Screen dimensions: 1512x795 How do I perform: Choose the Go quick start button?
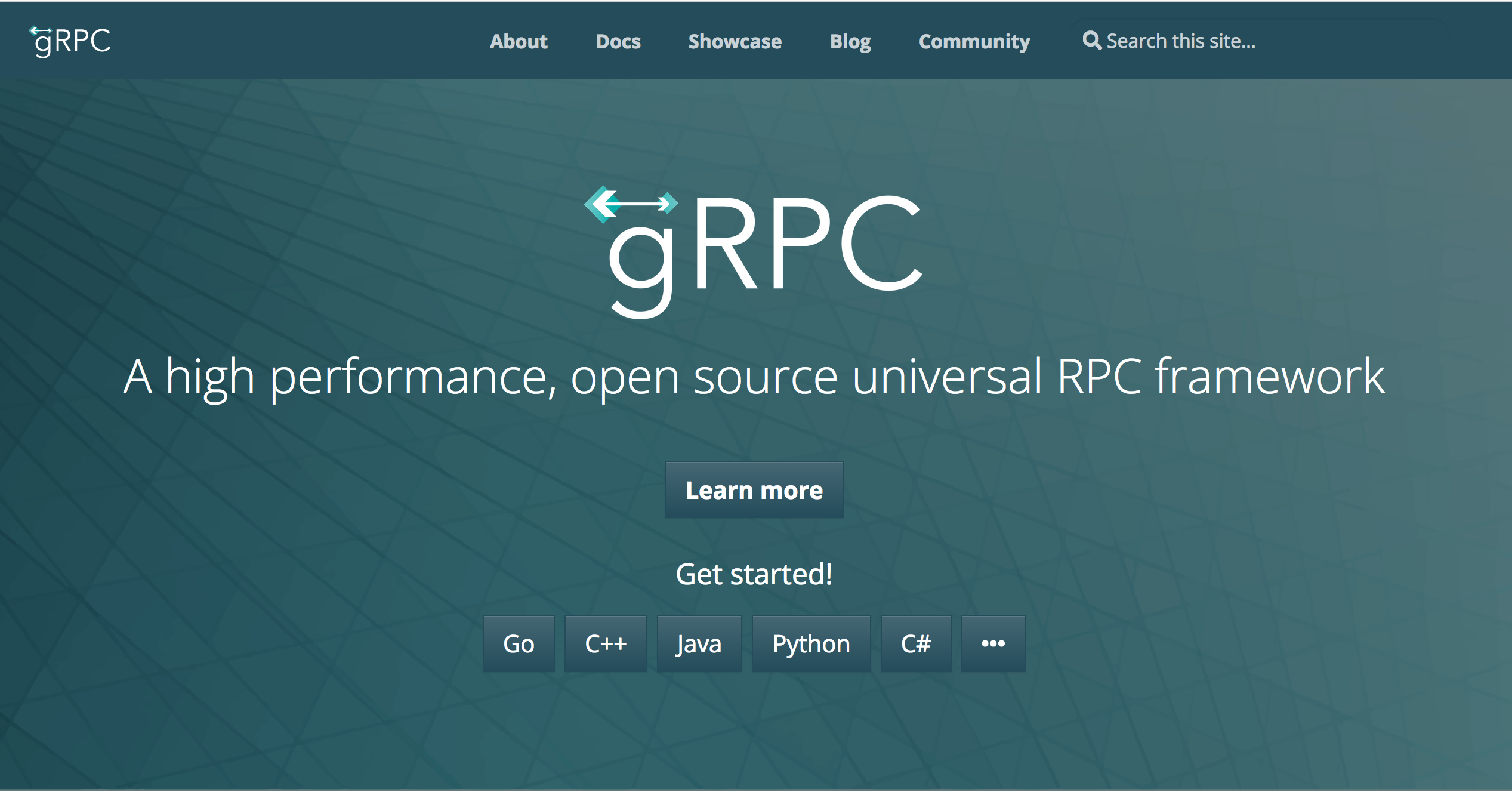tap(518, 644)
